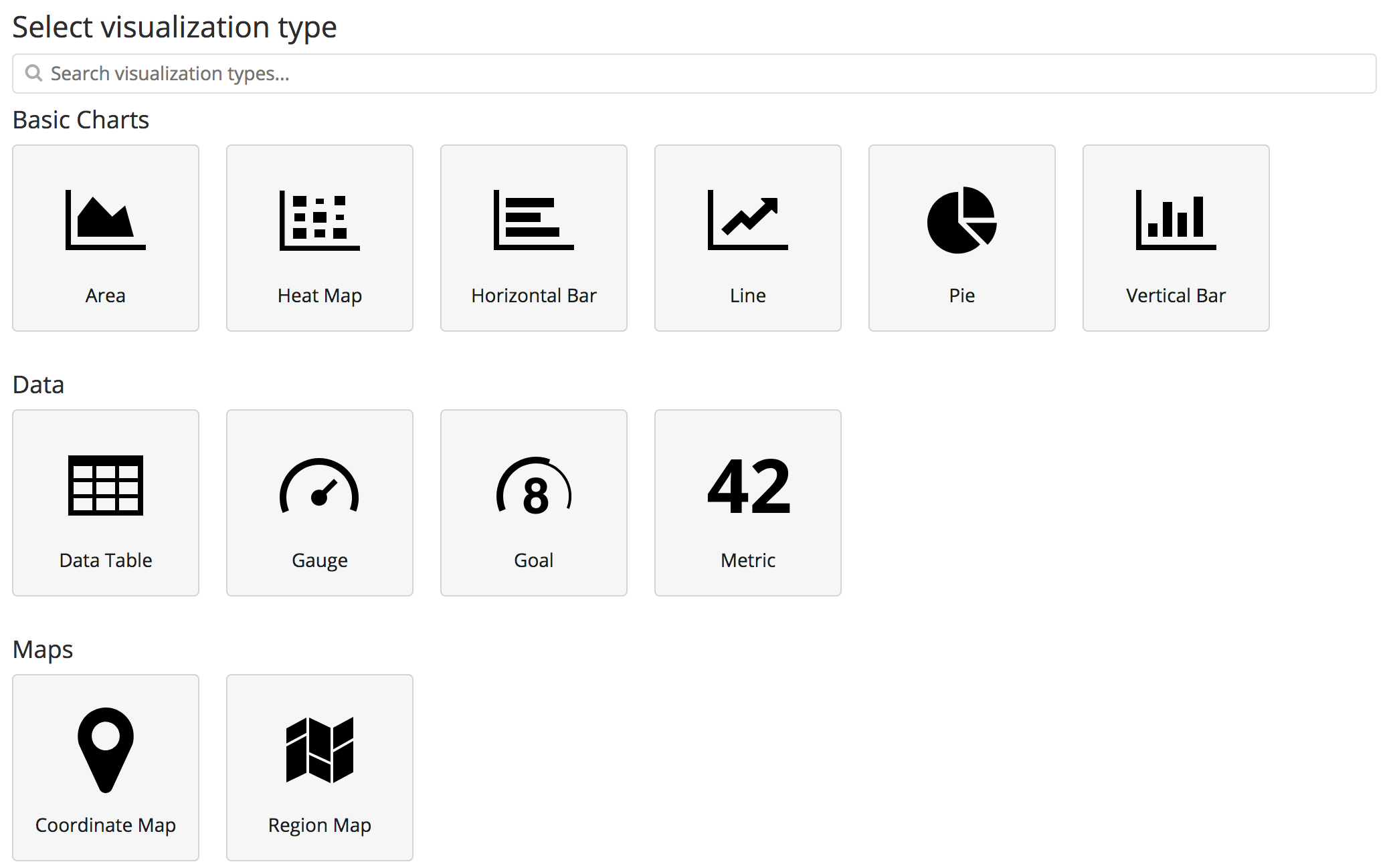Pick the Horizontal Bar chart type
This screenshot has width=1389, height=868.
pos(534,238)
